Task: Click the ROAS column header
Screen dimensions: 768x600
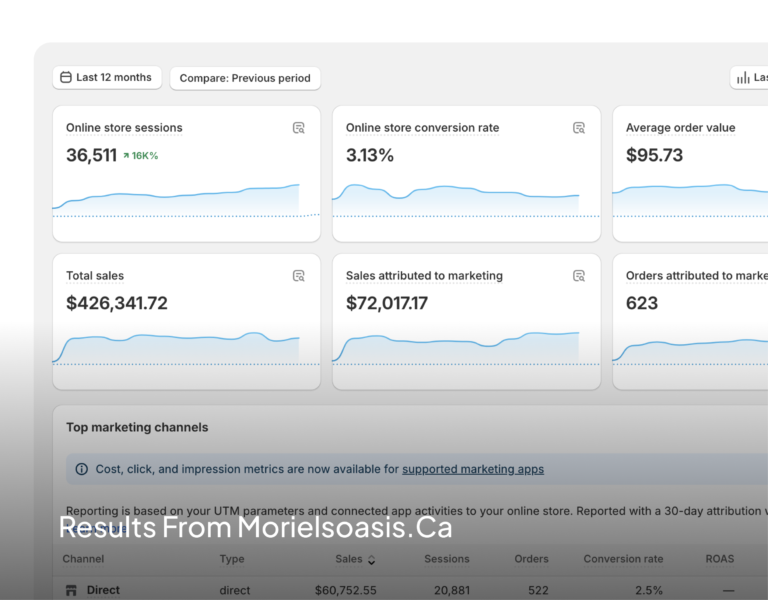Action: [720, 559]
